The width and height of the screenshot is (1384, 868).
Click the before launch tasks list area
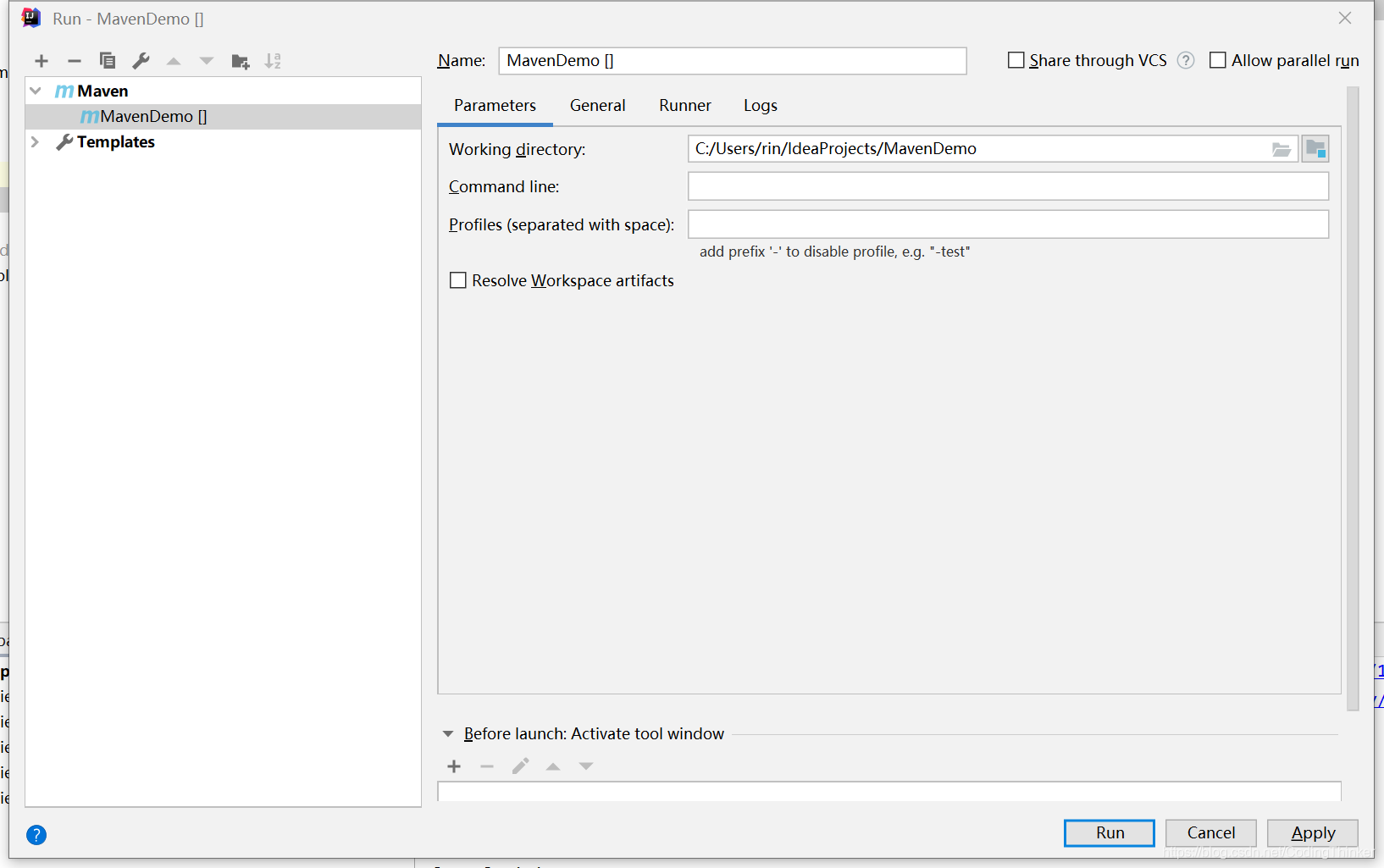click(x=889, y=792)
